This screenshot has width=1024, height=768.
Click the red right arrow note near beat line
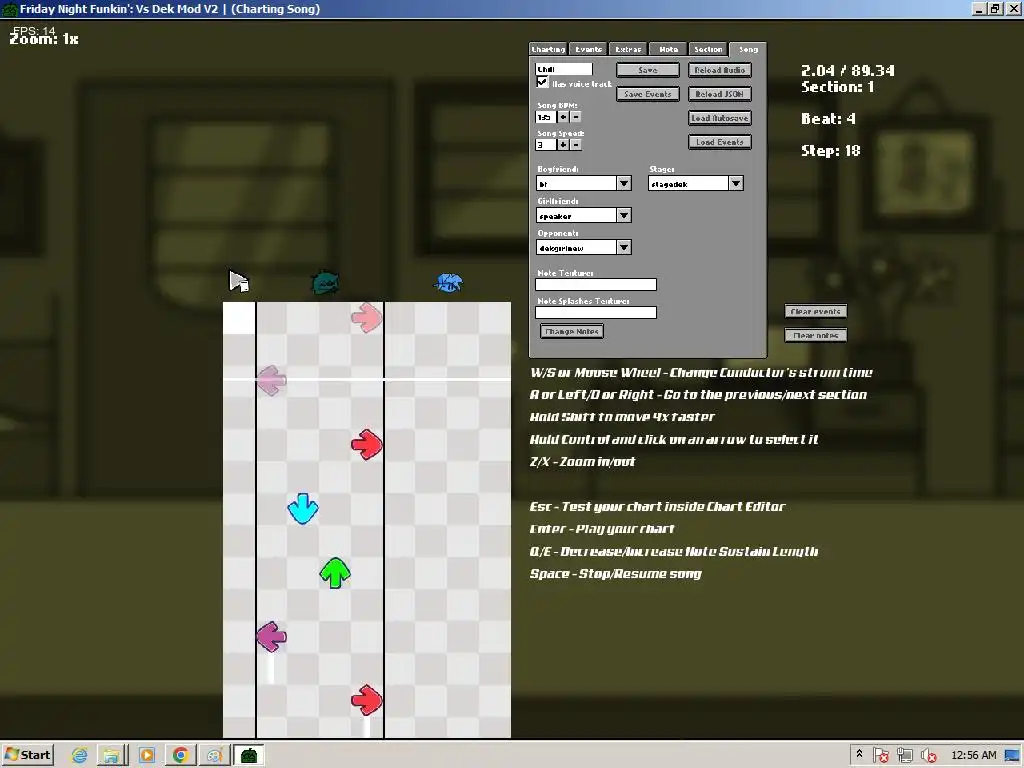pos(366,445)
